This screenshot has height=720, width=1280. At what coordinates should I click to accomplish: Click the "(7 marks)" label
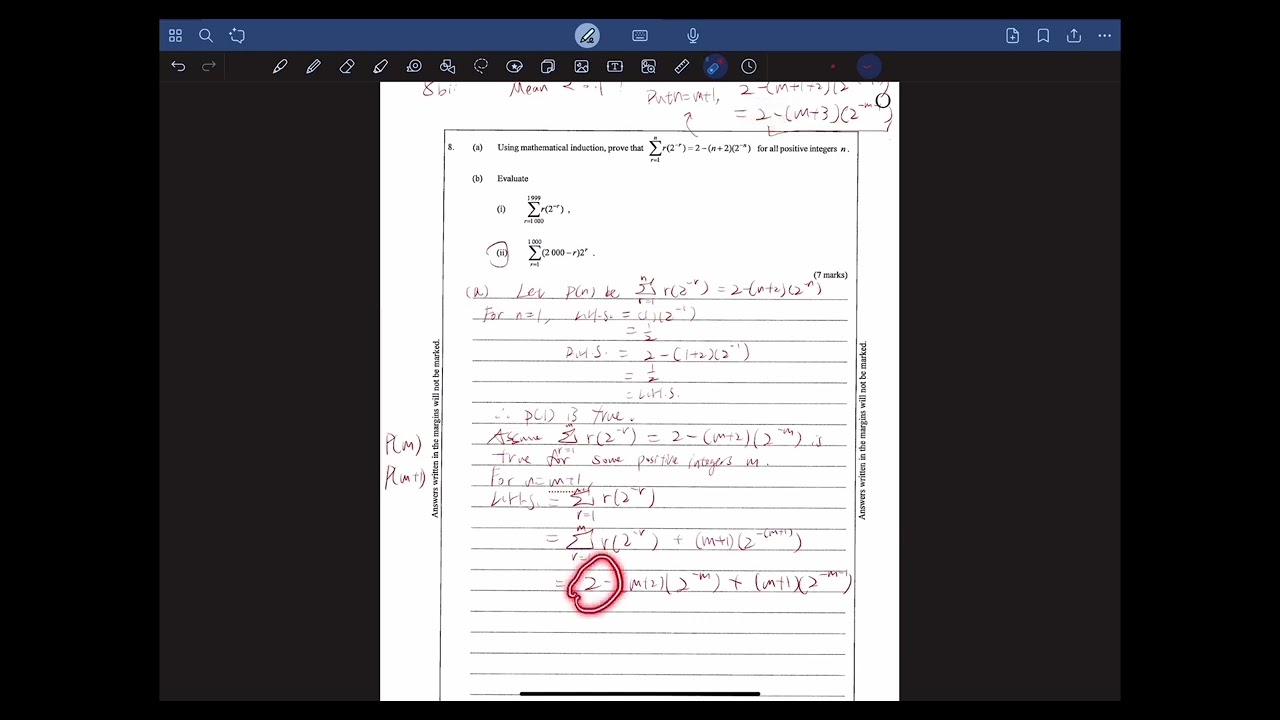pyautogui.click(x=830, y=275)
